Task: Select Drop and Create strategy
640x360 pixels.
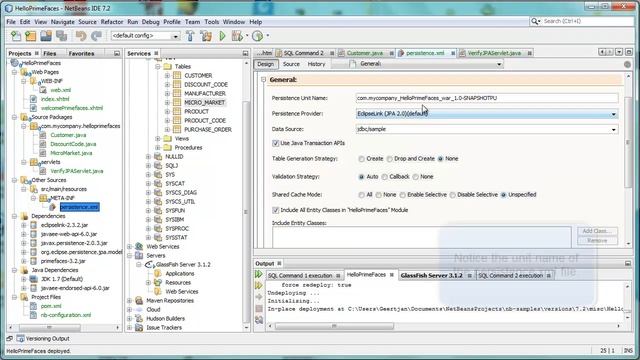Action: pos(389,159)
